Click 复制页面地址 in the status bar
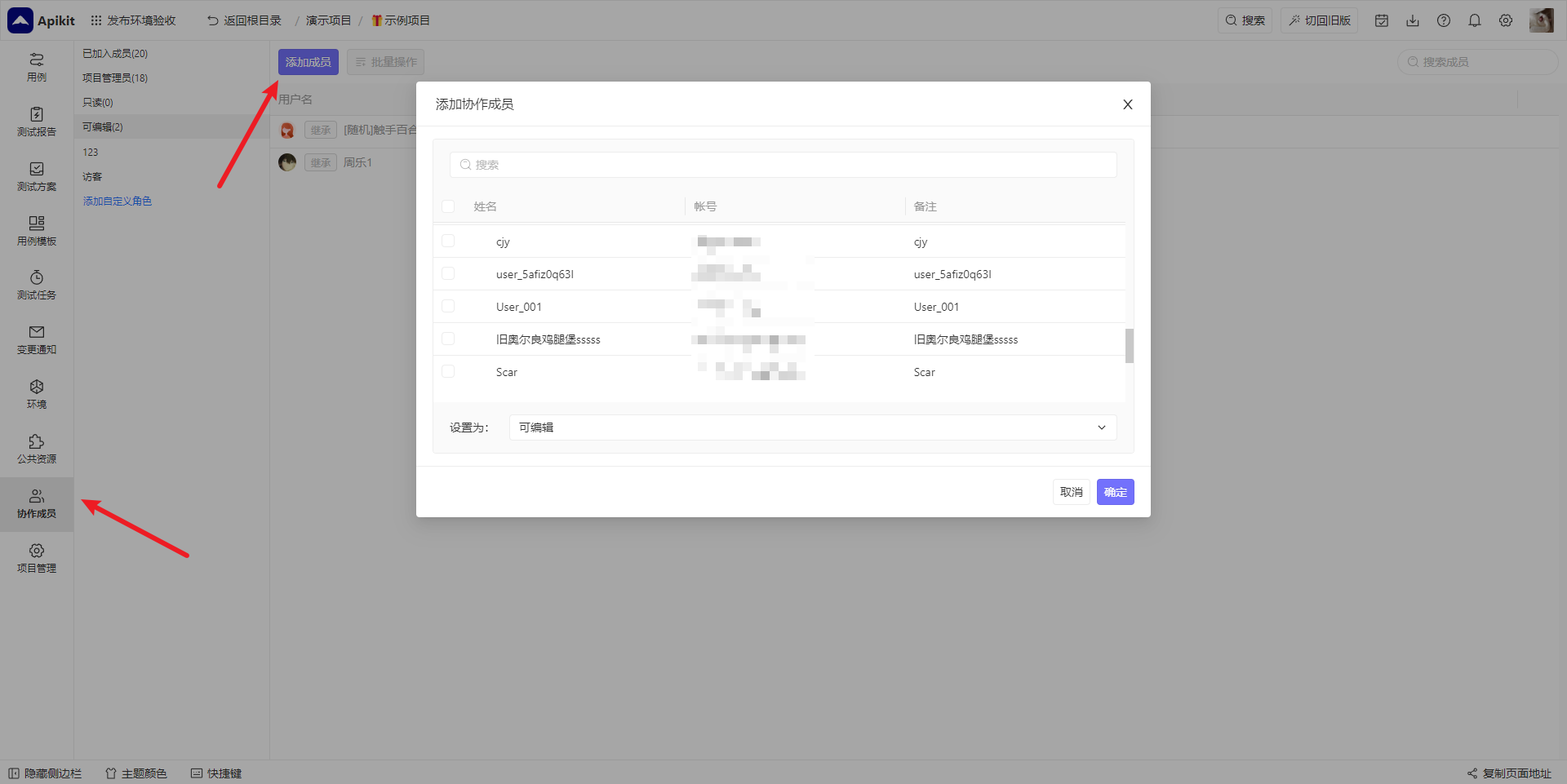The height and width of the screenshot is (784, 1567). tap(1509, 773)
